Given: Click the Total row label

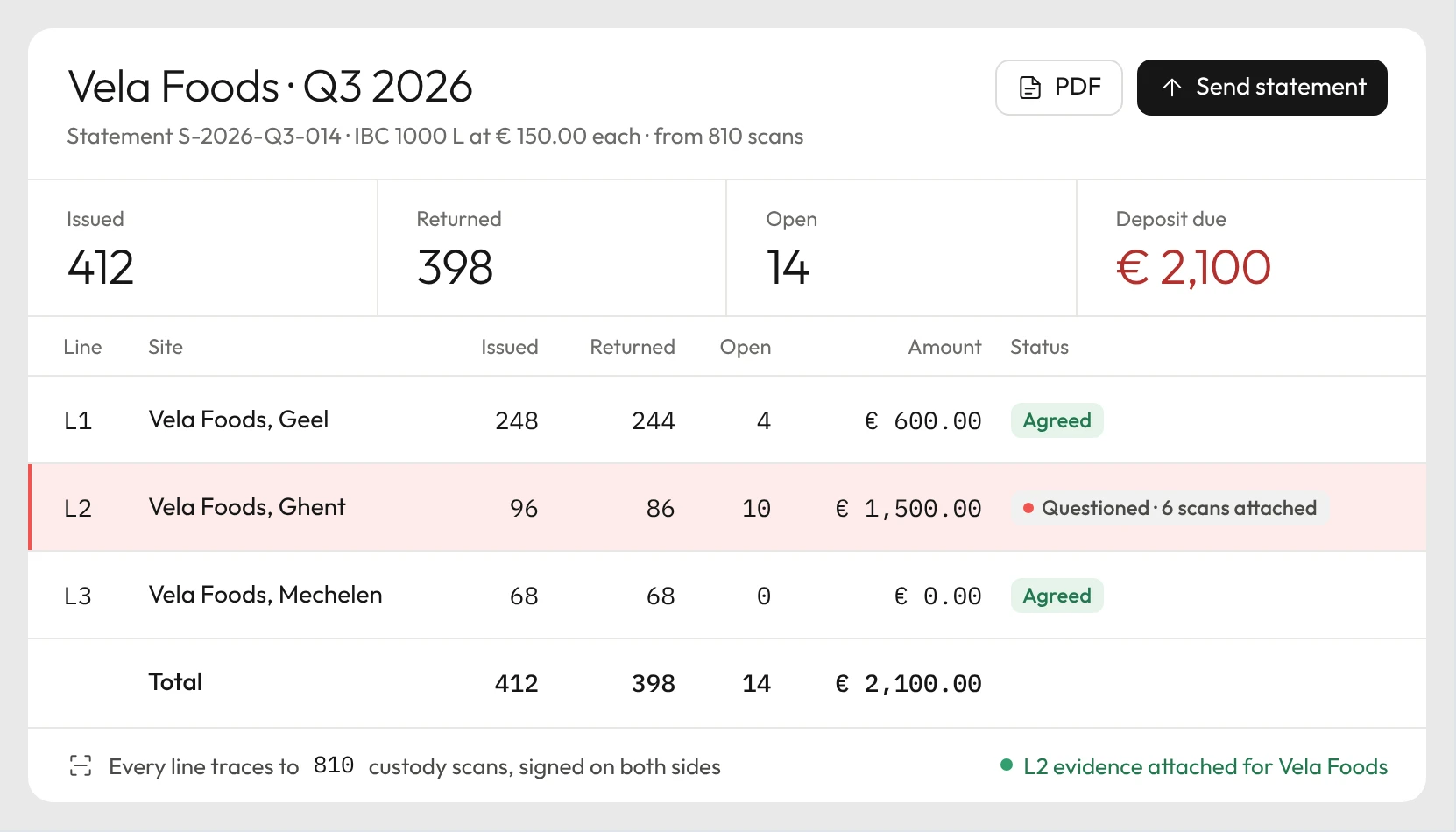Looking at the screenshot, I should [x=175, y=682].
